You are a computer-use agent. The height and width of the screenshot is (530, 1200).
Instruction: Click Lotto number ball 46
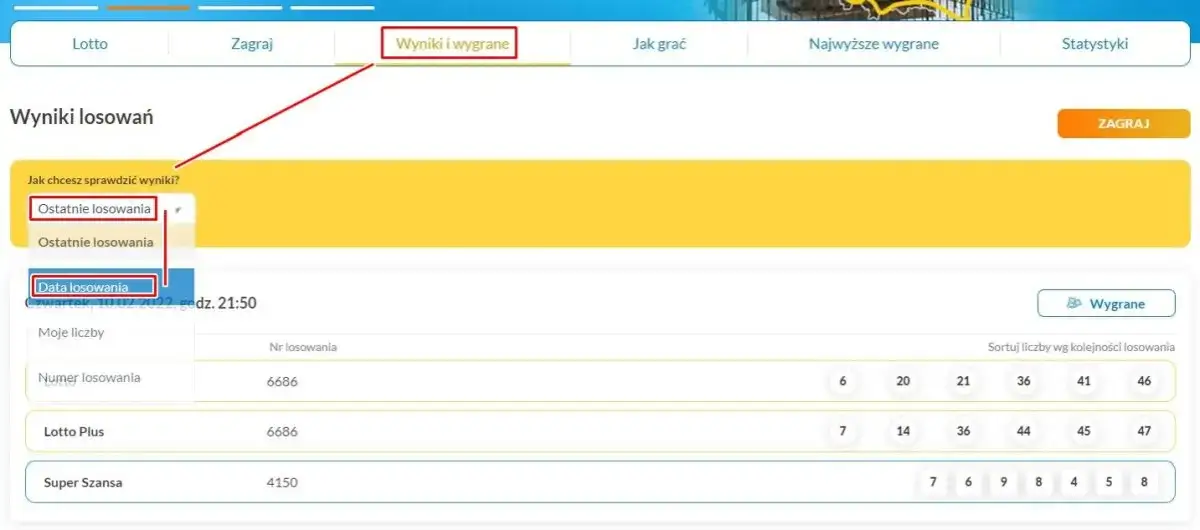click(1144, 381)
